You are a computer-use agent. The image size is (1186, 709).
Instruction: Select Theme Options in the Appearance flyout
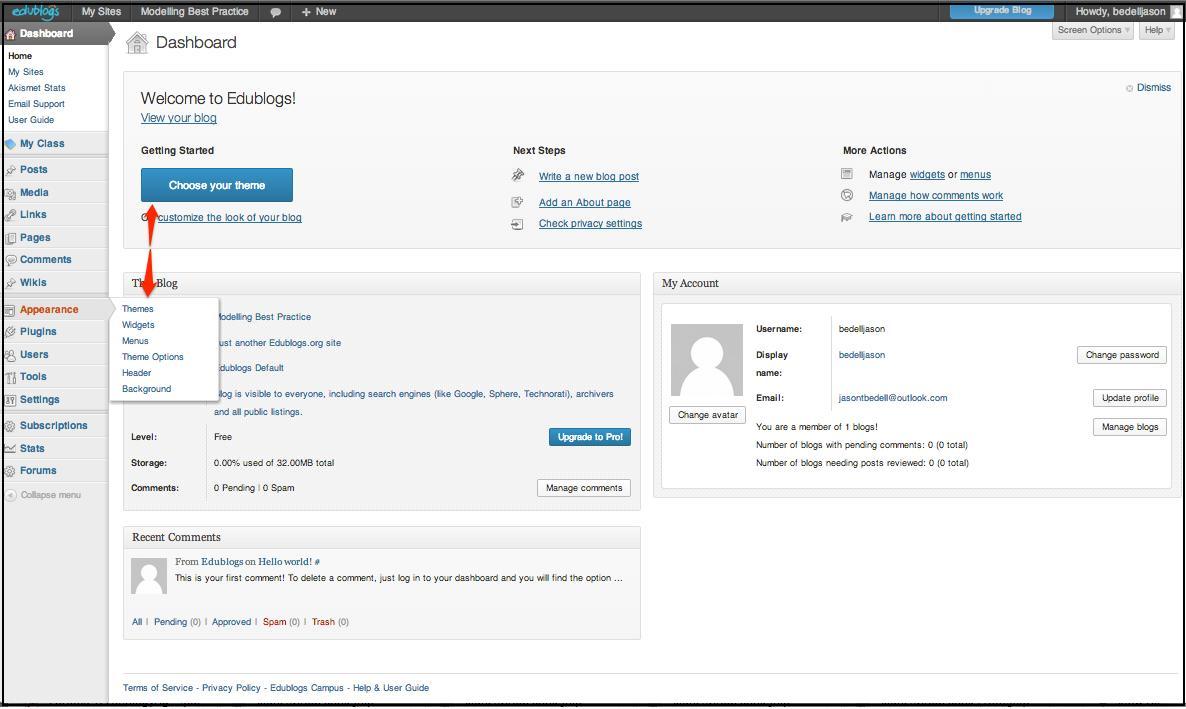pyautogui.click(x=153, y=357)
